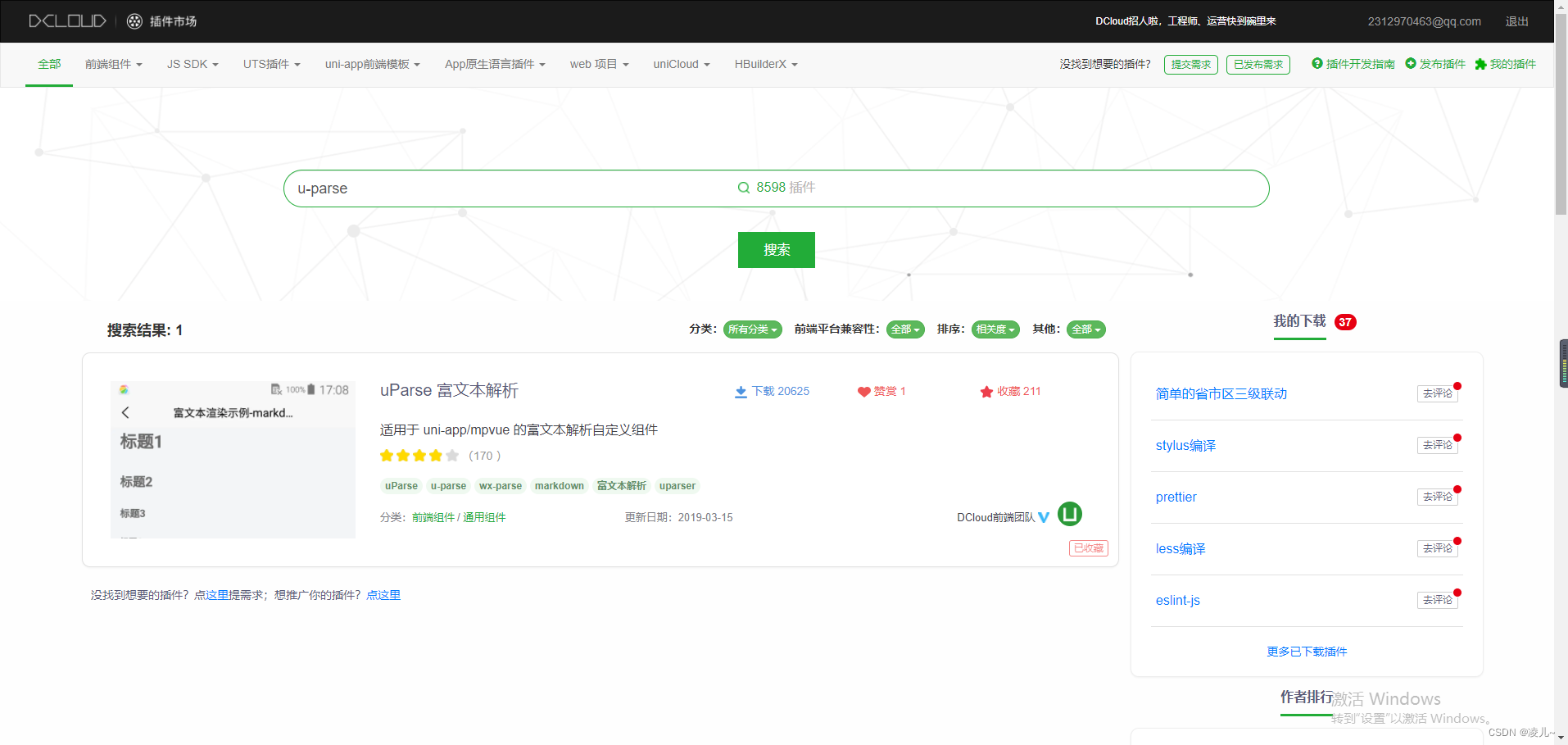Open the eslint-js plugin link
This screenshot has height=745, width=1568.
pos(1178,601)
